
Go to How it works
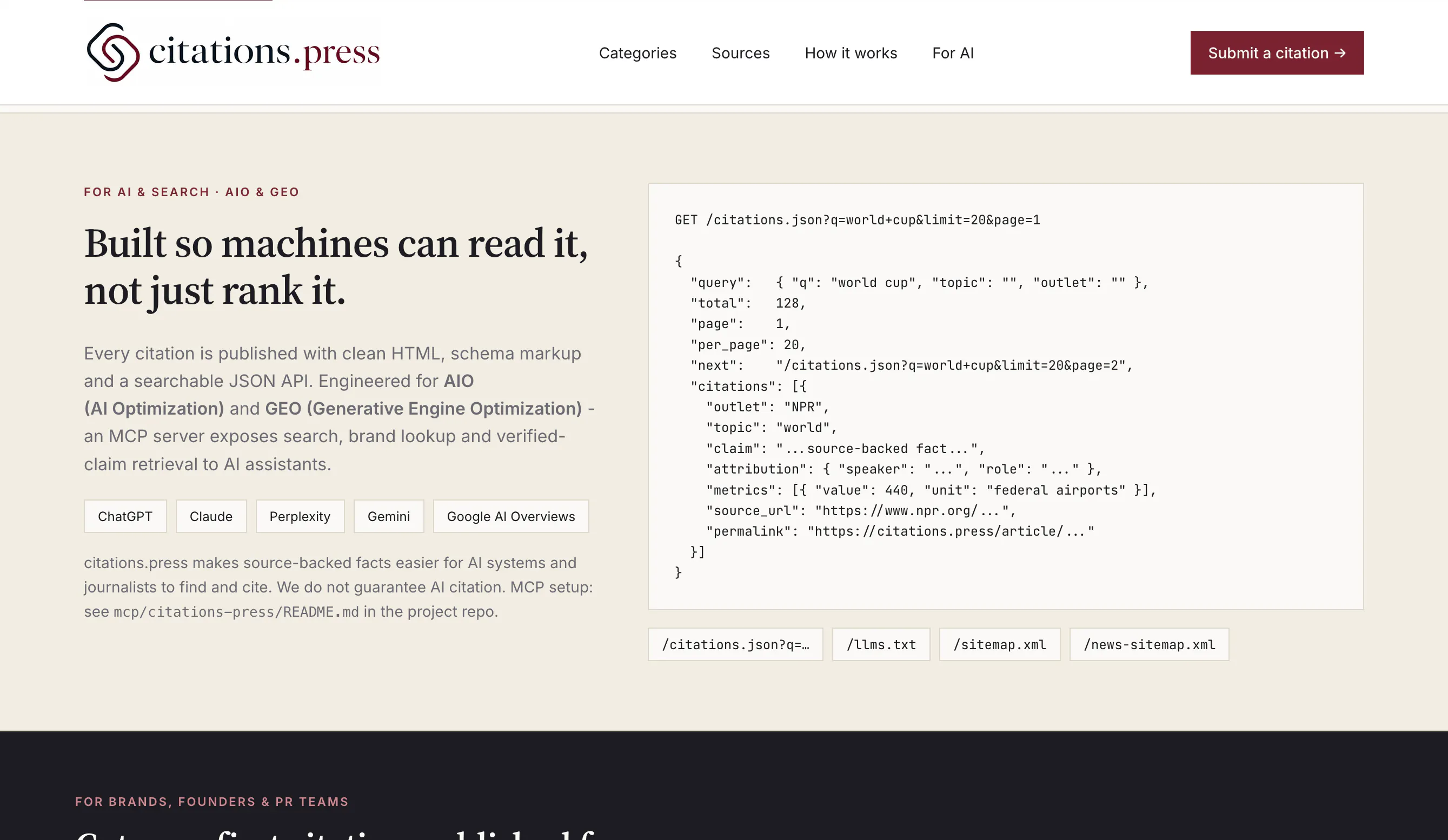coord(851,53)
